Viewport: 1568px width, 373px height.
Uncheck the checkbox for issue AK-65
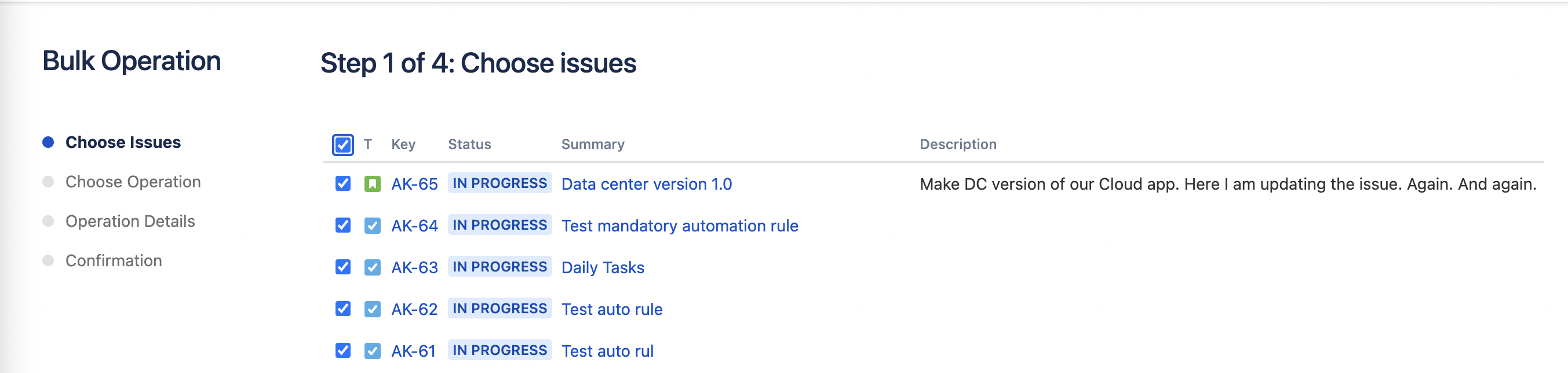tap(342, 183)
